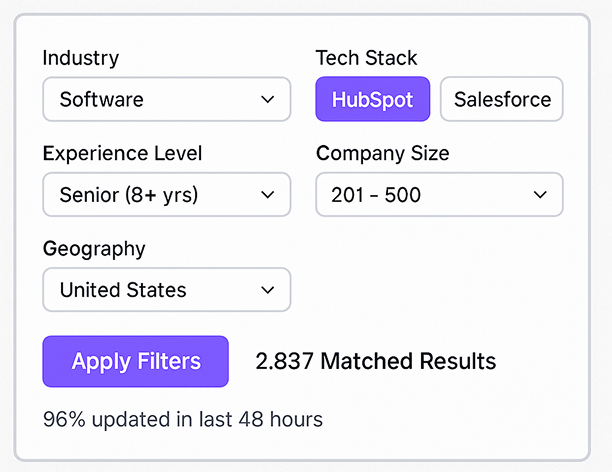Click the Experience Level field label
The image size is (612, 472).
pos(122,153)
